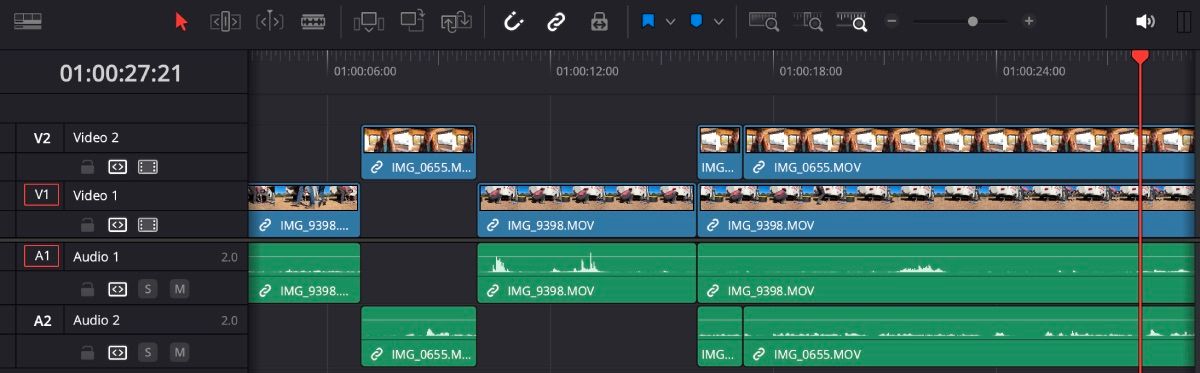
Task: Activate the Dynamic Trim Mode tool
Action: [x=269, y=21]
